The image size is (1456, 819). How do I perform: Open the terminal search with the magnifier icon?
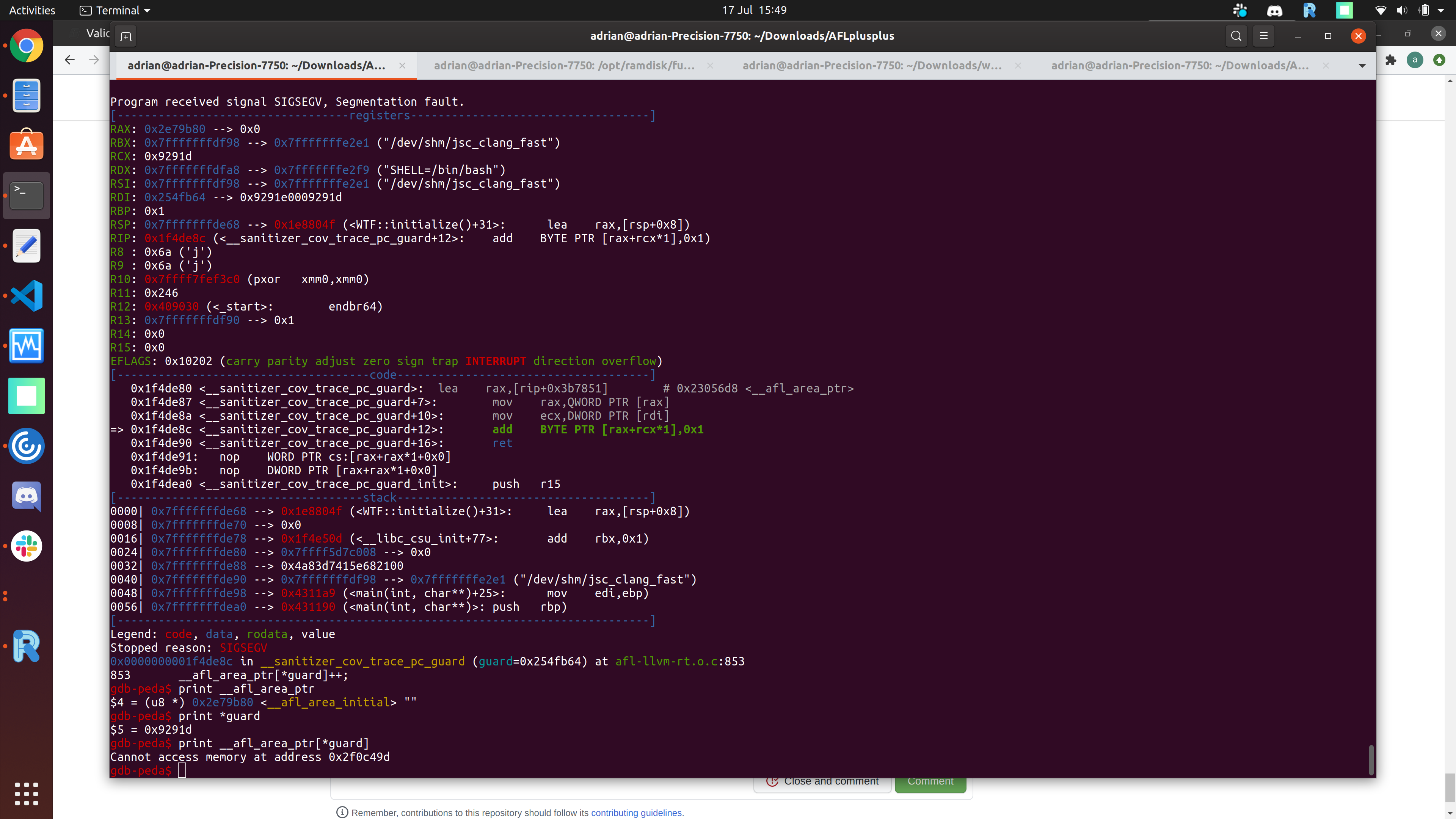[1236, 35]
